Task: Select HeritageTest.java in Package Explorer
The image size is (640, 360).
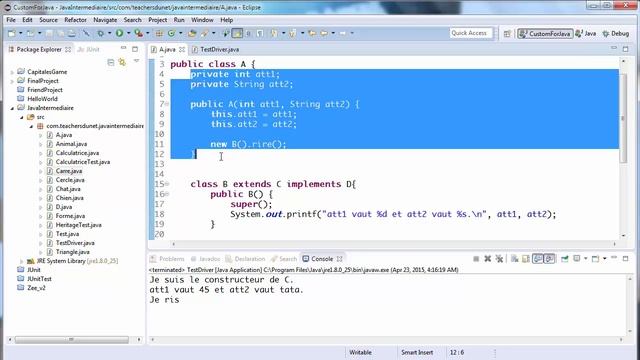Action: (78, 225)
